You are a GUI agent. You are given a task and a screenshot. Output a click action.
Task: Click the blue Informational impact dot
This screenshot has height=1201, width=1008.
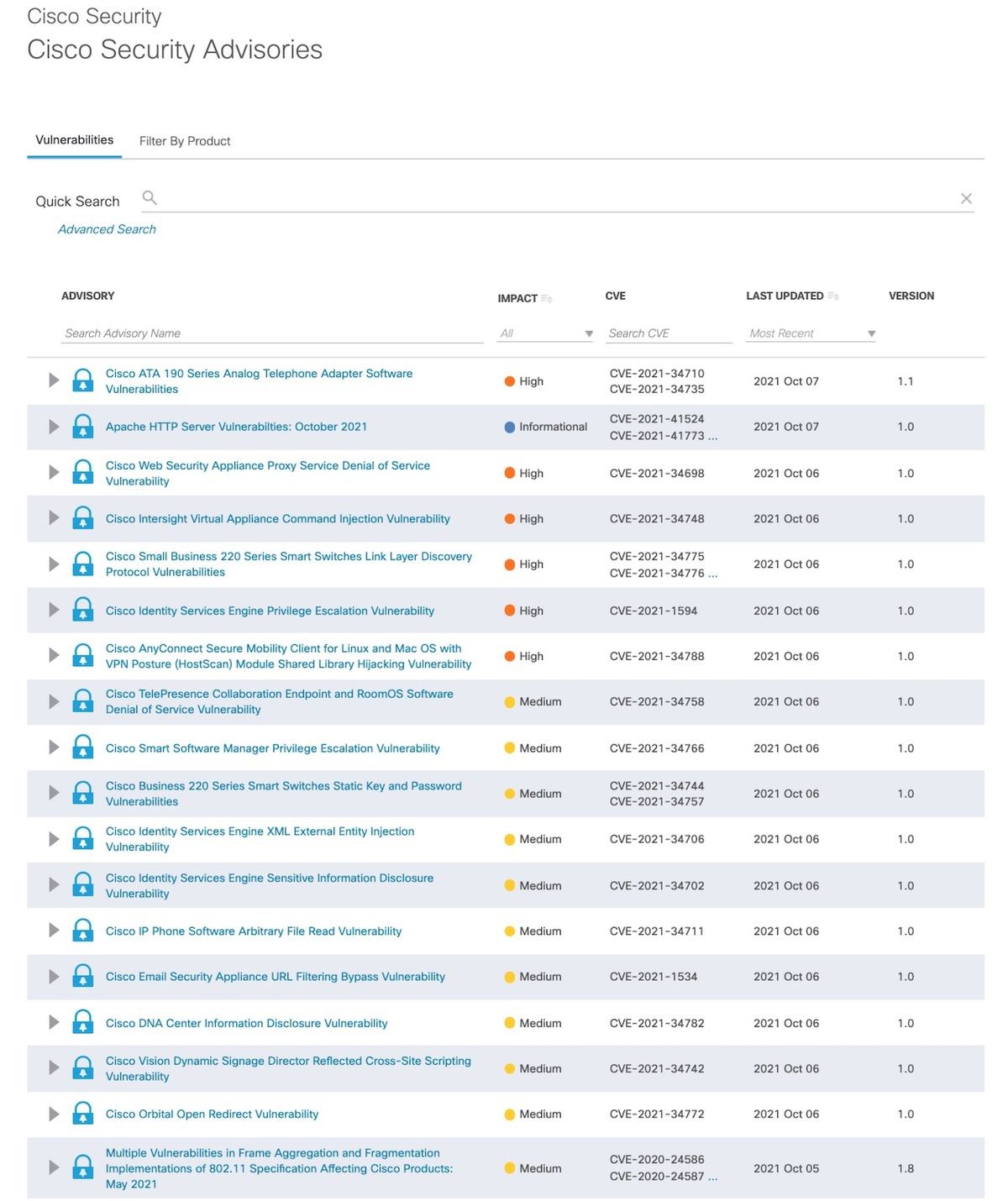(509, 427)
